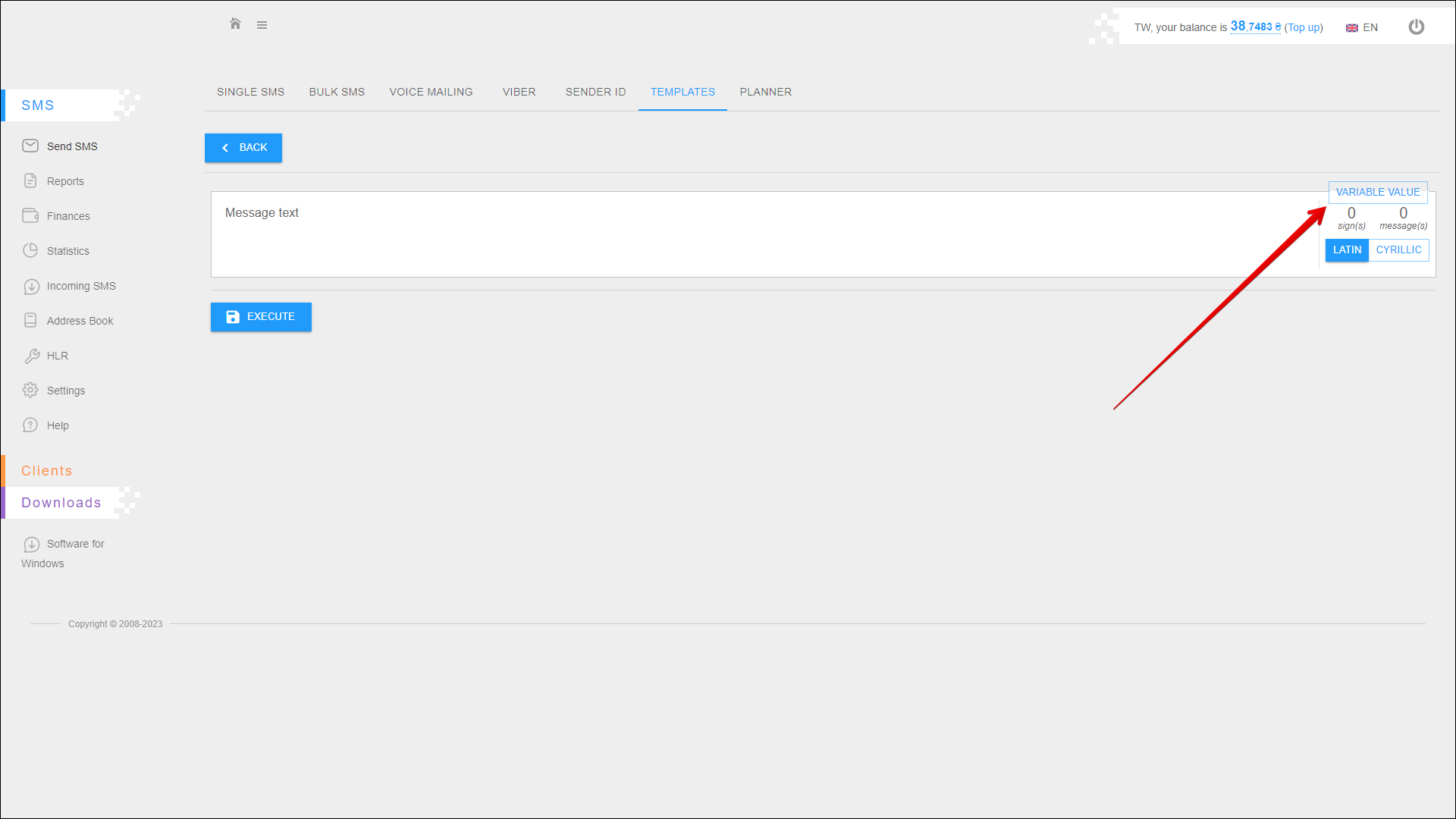Switch to the BULK SMS tab
Image resolution: width=1456 pixels, height=819 pixels.
(x=337, y=92)
